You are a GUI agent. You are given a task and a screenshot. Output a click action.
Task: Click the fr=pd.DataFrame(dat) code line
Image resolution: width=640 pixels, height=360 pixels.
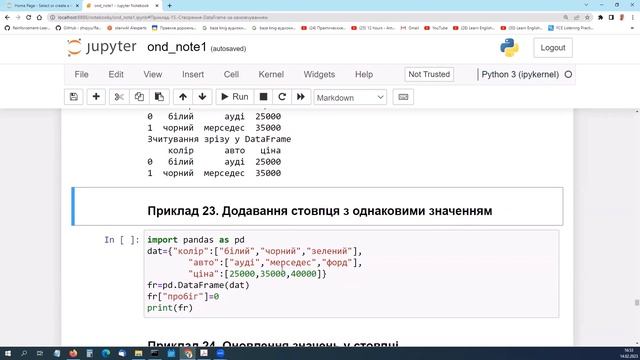pyautogui.click(x=198, y=285)
